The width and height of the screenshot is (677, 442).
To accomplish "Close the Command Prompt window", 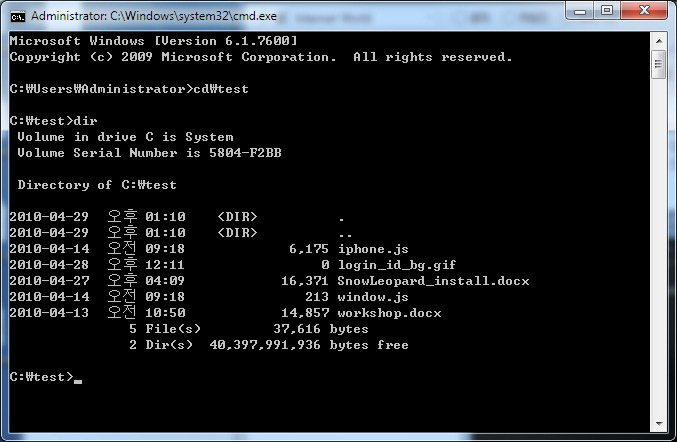I will [644, 10].
